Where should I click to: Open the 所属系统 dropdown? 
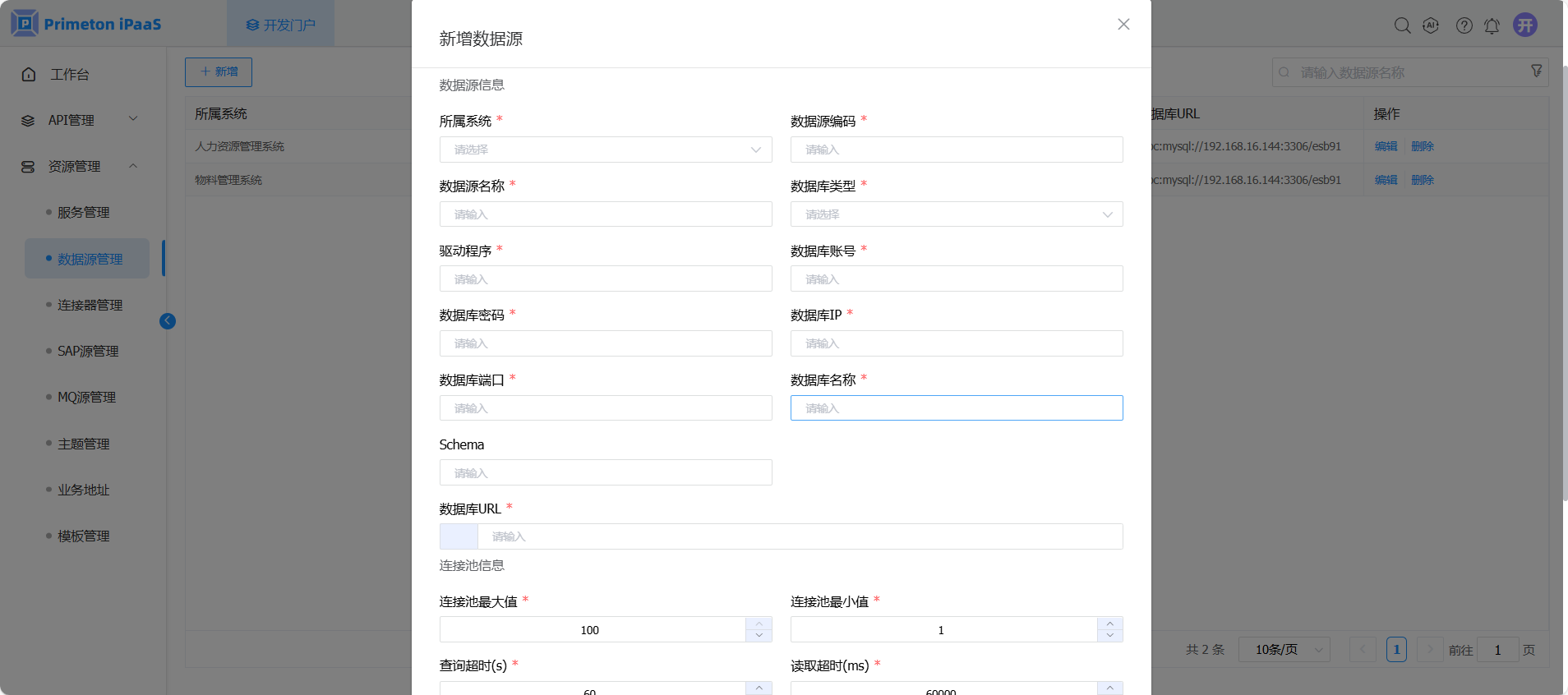coord(606,150)
